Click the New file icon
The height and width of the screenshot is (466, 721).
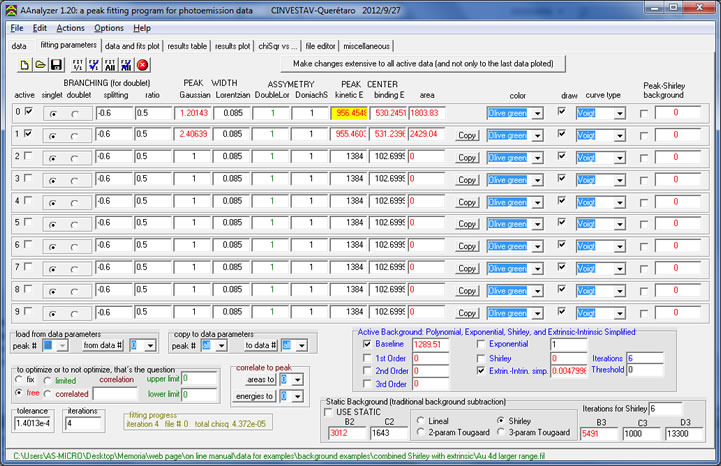point(24,64)
